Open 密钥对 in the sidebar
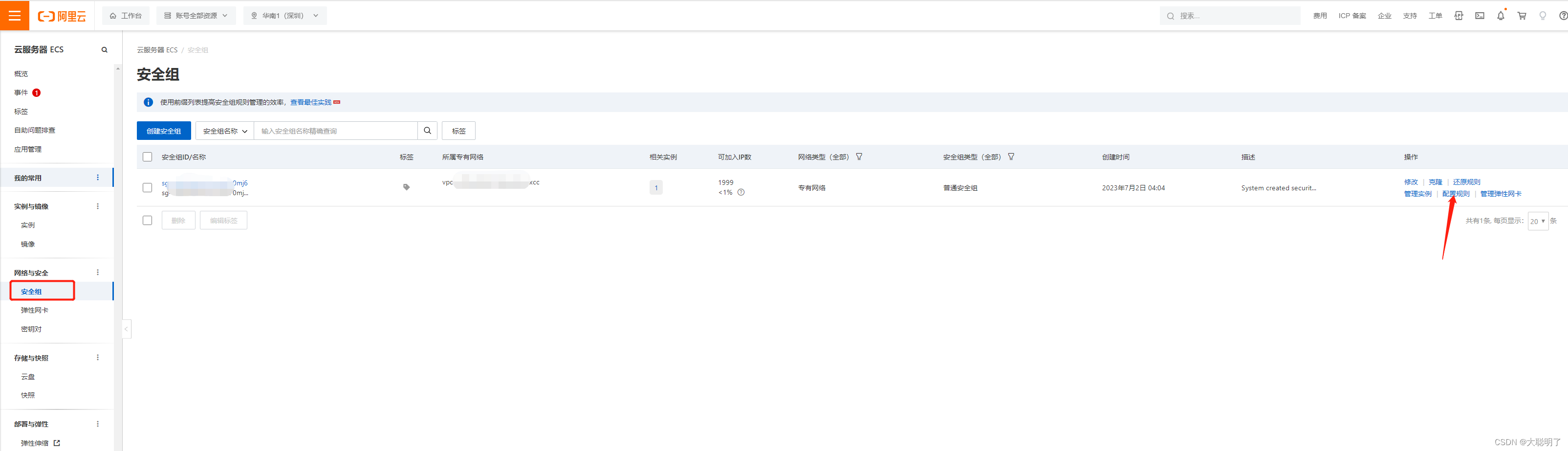The height and width of the screenshot is (451, 1568). click(32, 329)
